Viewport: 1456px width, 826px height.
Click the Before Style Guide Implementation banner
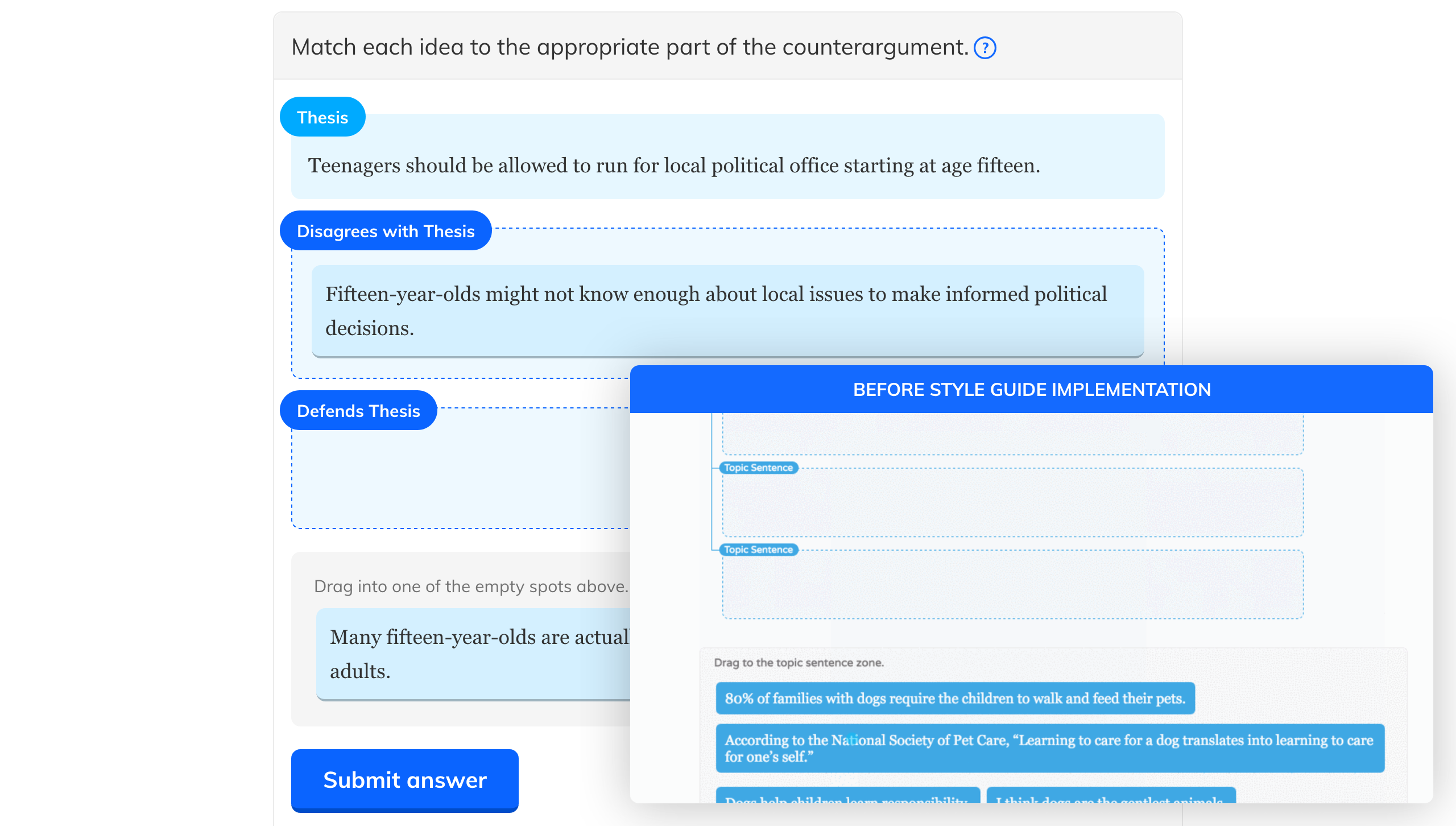(1031, 390)
